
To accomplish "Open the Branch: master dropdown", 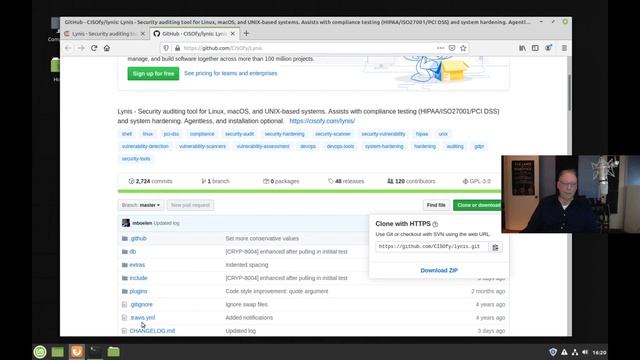I will click(141, 205).
